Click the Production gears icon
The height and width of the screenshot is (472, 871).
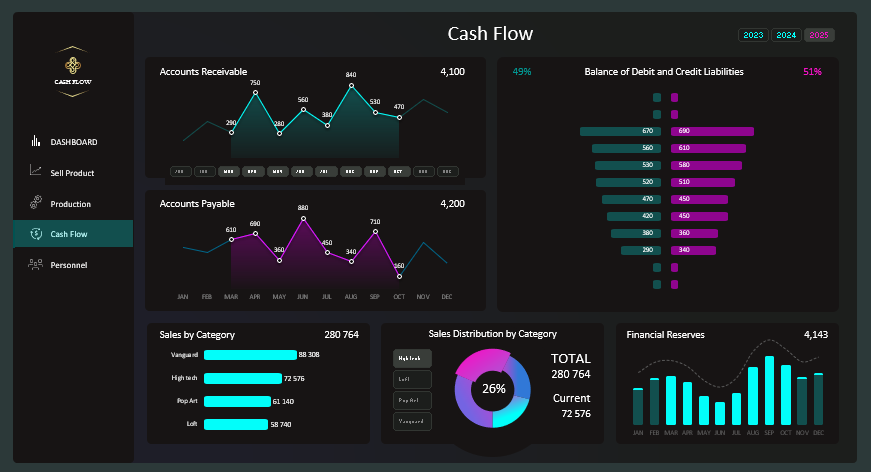click(x=36, y=203)
